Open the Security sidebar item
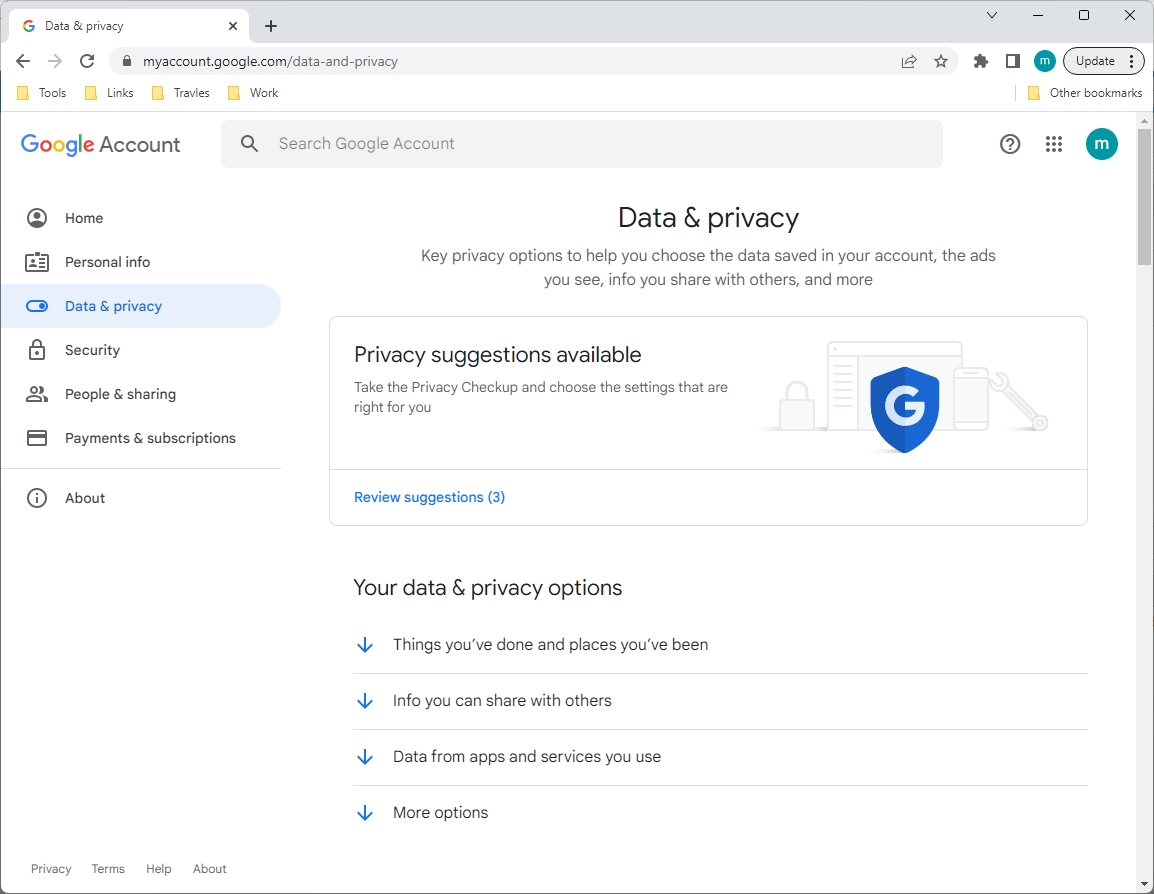The width and height of the screenshot is (1154, 894). 92,350
